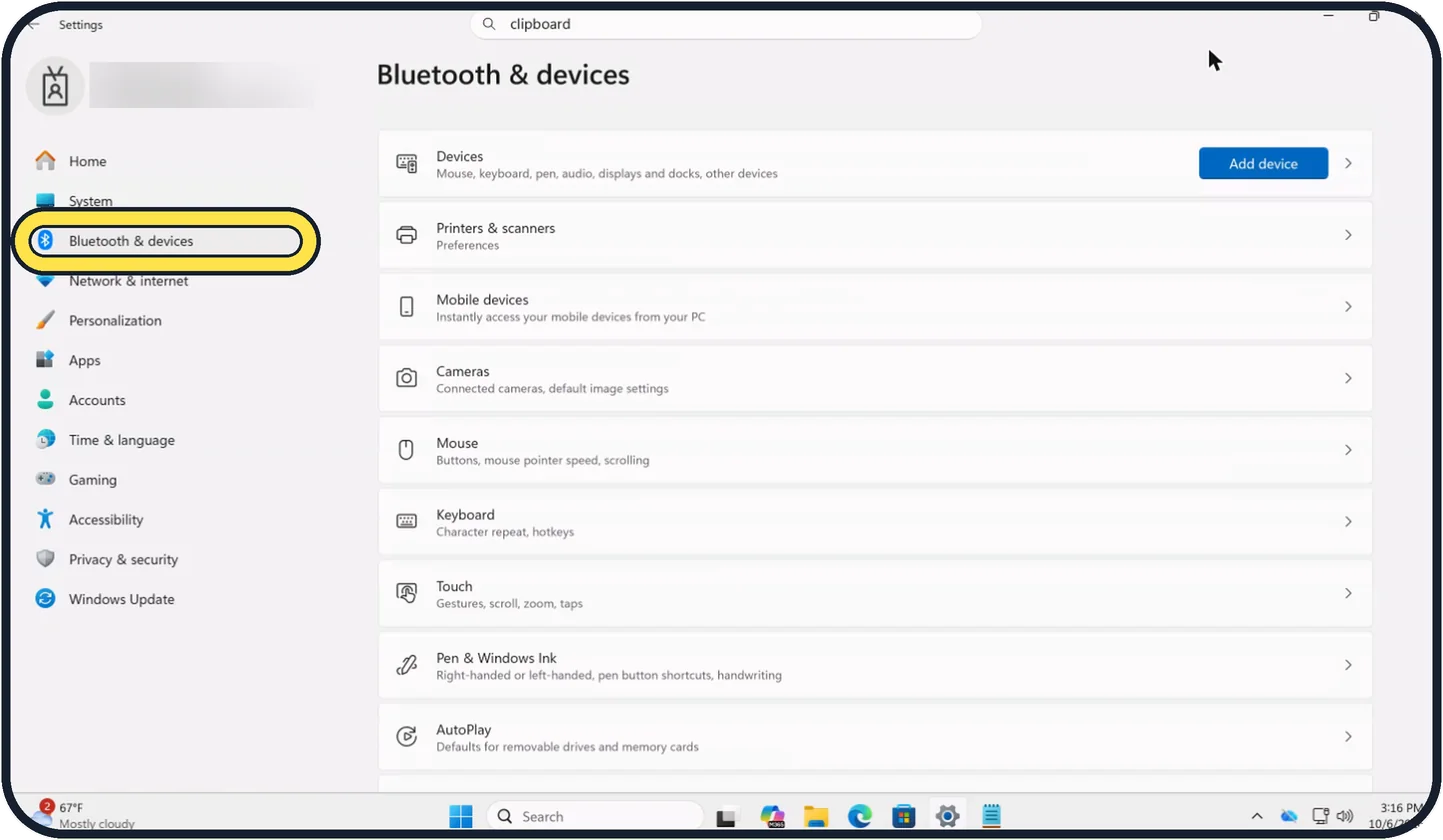Image resolution: width=1443 pixels, height=840 pixels.
Task: Select the mouse icon in the Mouse row
Action: point(406,450)
